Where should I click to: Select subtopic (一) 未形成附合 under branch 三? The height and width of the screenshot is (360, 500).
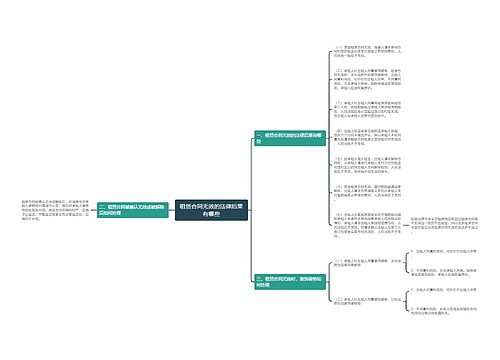pyautogui.click(x=368, y=263)
